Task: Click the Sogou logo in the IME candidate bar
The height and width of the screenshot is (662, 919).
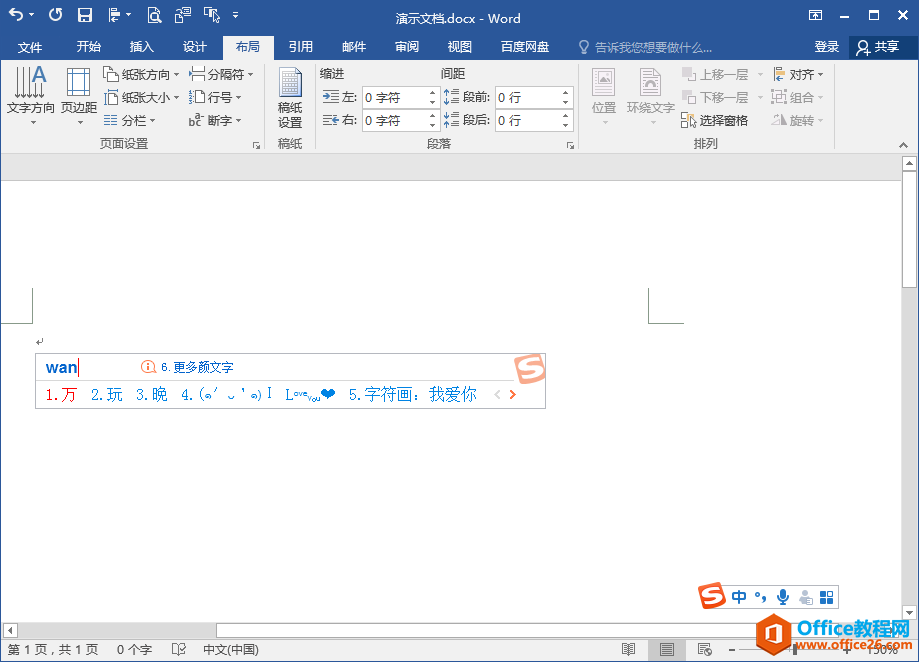Action: 529,368
